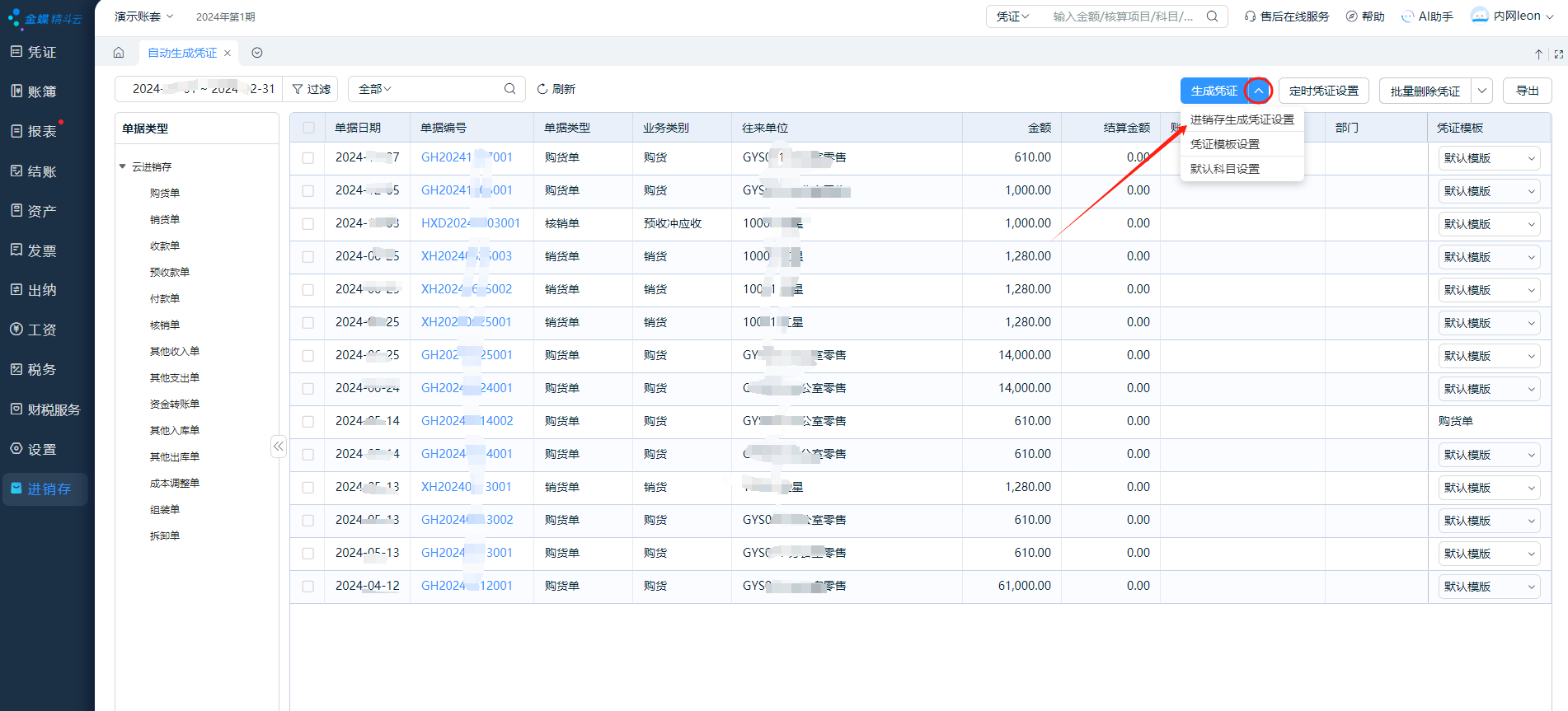Collapse the left panel with double-chevron icon

tap(279, 447)
